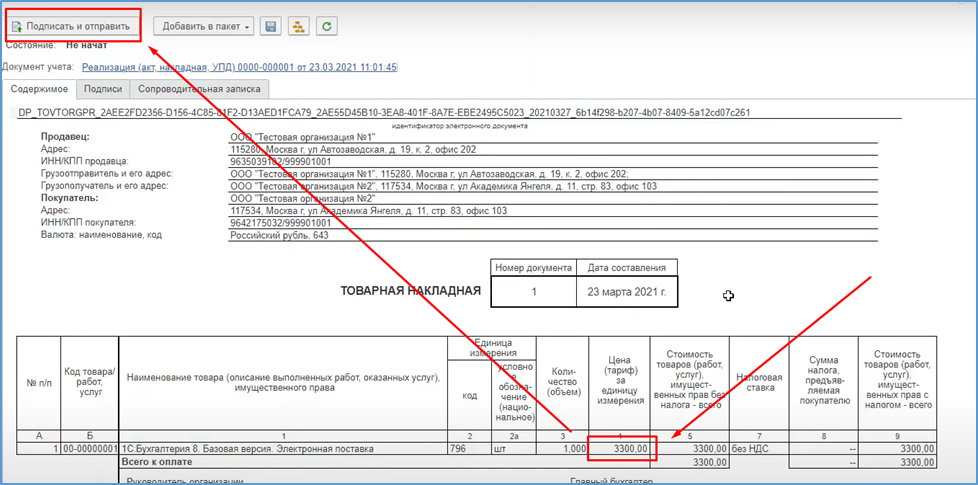Click the save diskette icon
The image size is (978, 485).
[271, 26]
